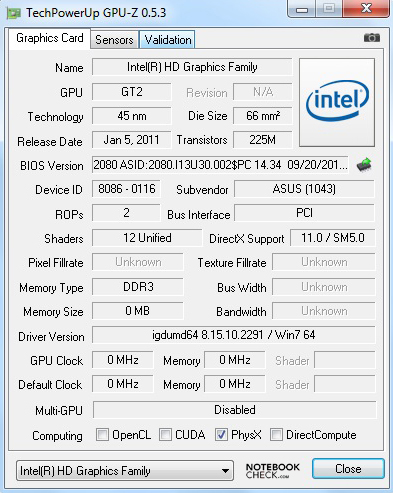
Task: Tick the DirectCompute checkbox
Action: 276,435
